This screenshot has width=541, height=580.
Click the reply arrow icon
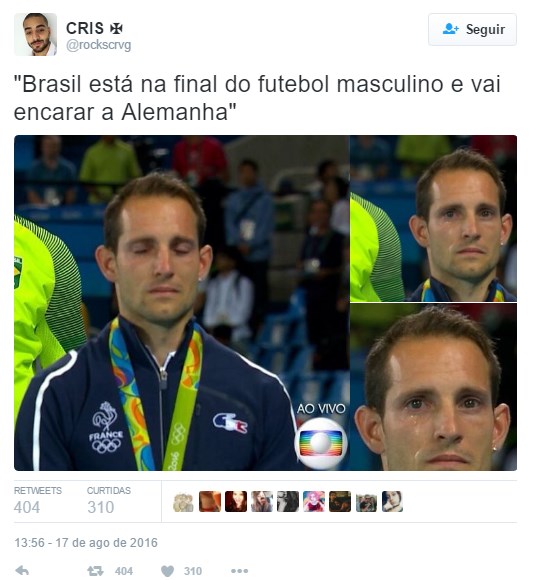[23, 571]
